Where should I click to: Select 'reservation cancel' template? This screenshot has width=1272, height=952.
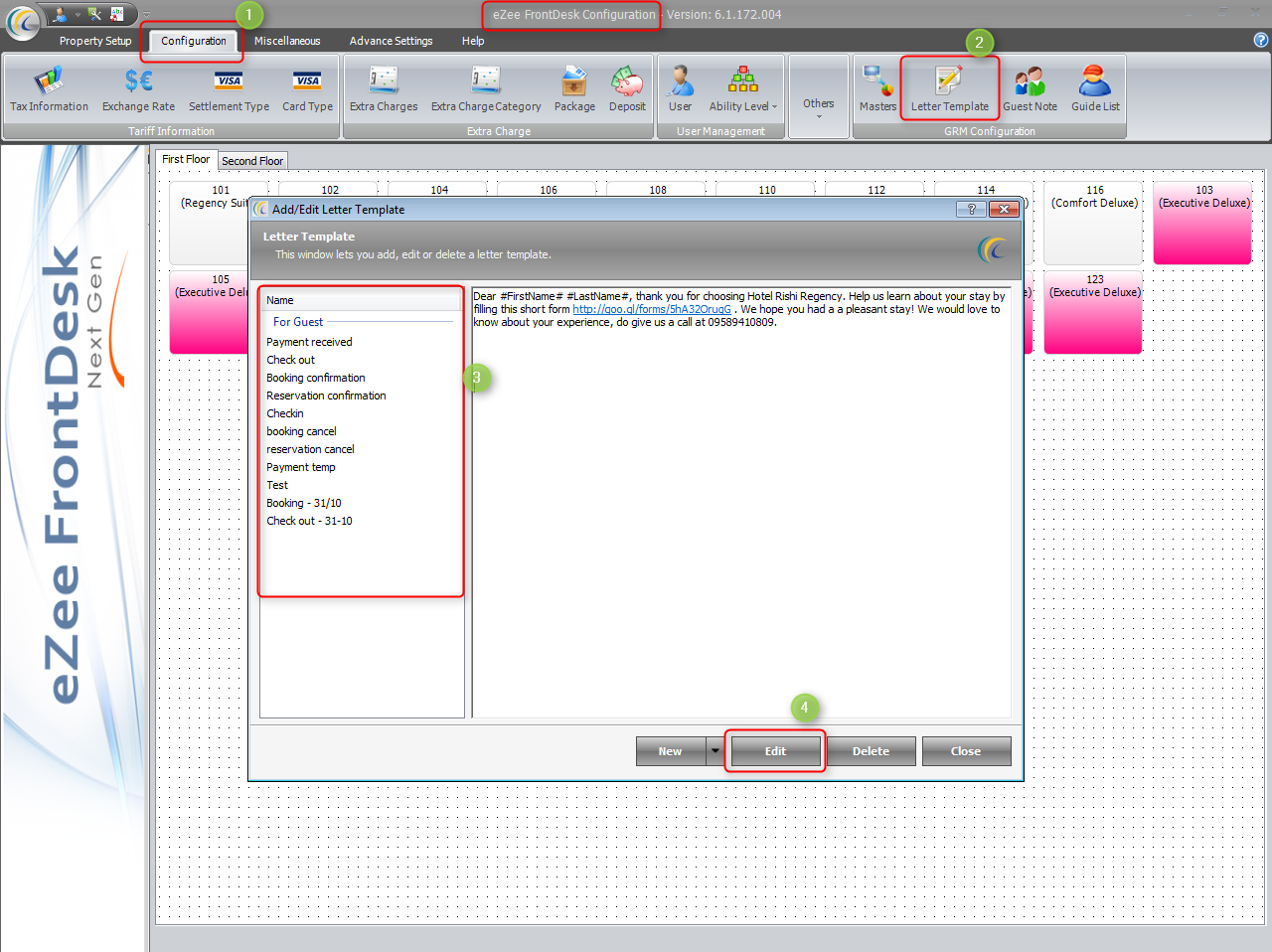310,449
